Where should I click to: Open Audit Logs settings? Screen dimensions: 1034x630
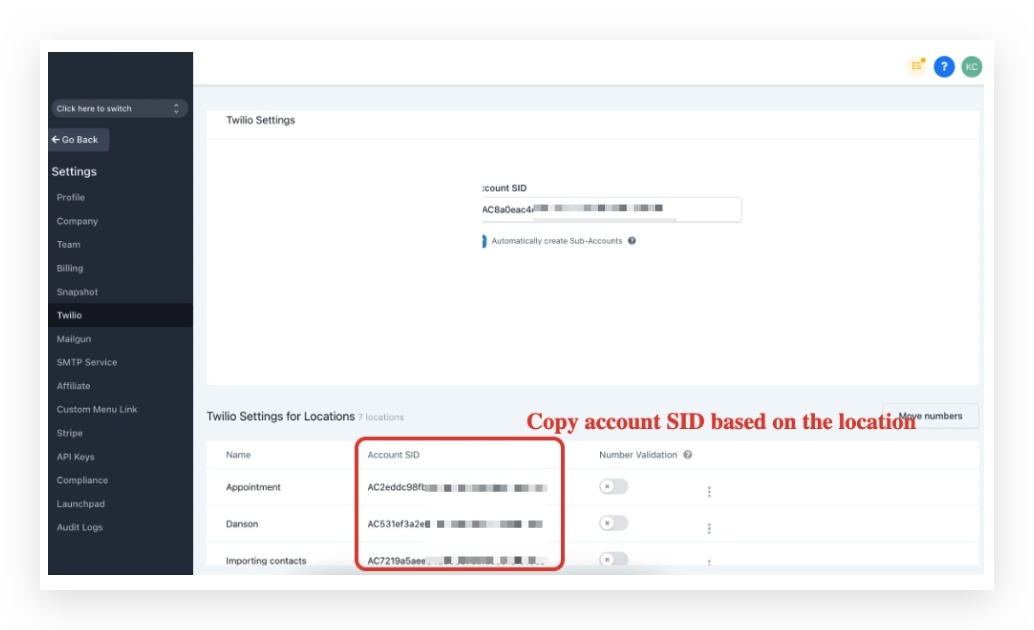tap(80, 527)
